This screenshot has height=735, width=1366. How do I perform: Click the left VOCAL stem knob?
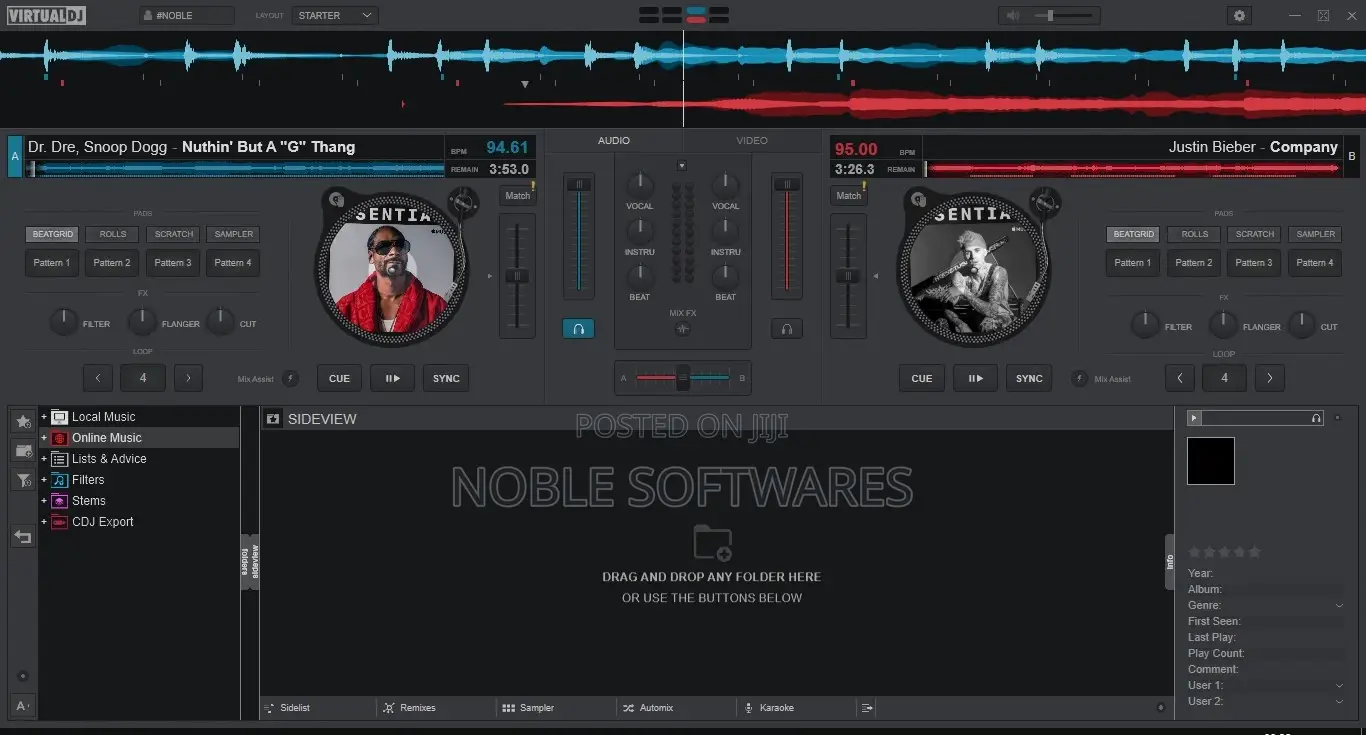point(640,185)
